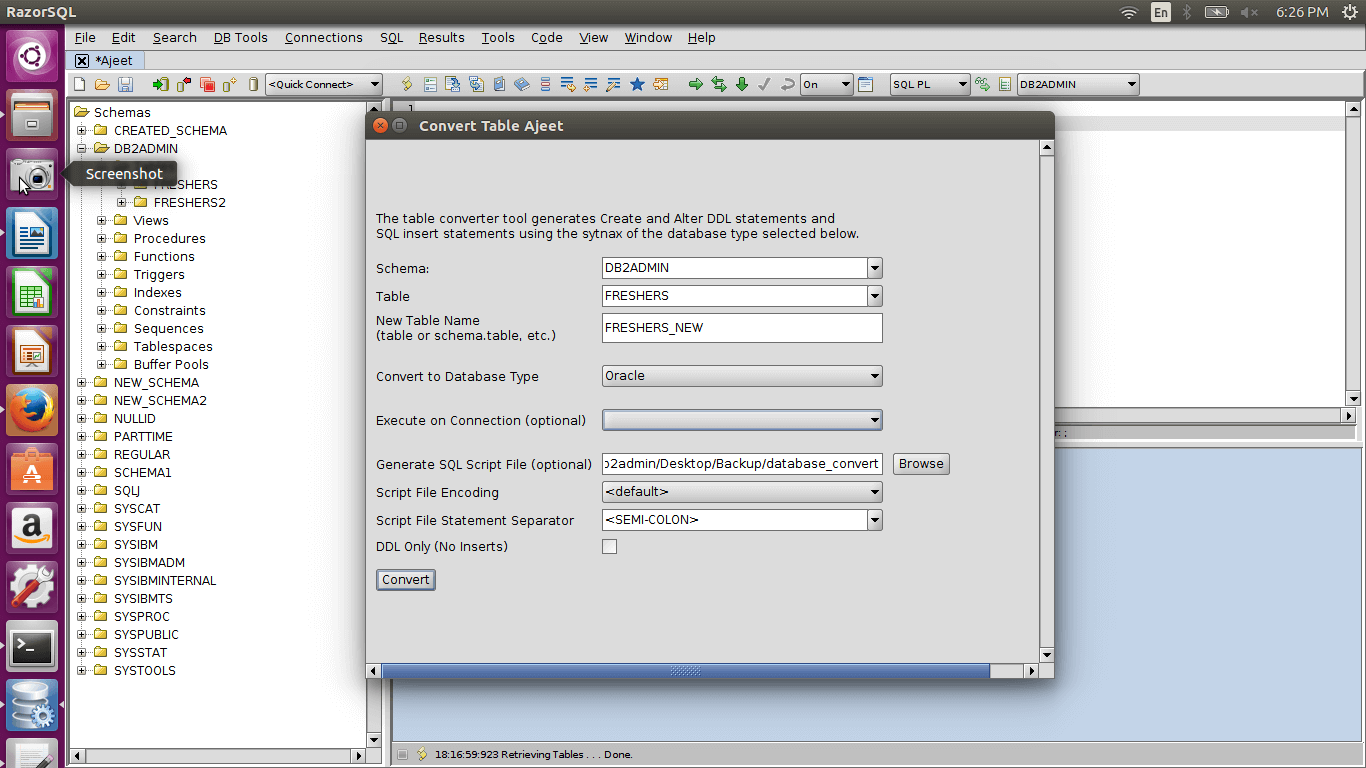Screen dimensions: 1366x768
Task: Open the Quick Connect dropdown
Action: [x=324, y=85]
